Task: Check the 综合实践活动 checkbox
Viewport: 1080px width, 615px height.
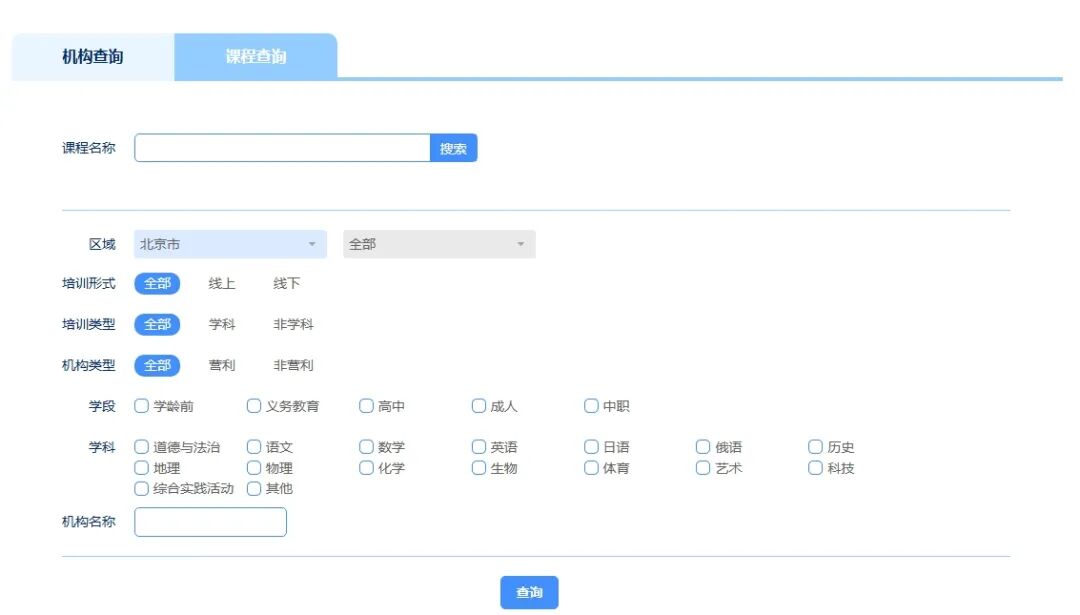Action: pos(142,489)
